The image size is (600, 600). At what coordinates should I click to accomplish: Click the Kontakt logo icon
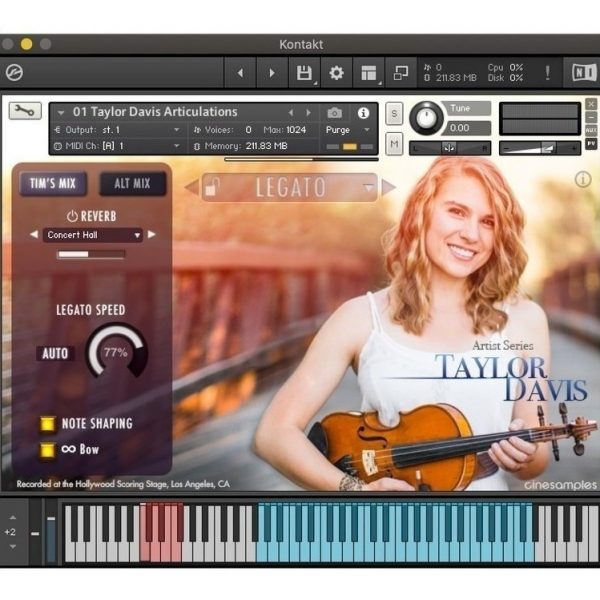click(x=15, y=72)
